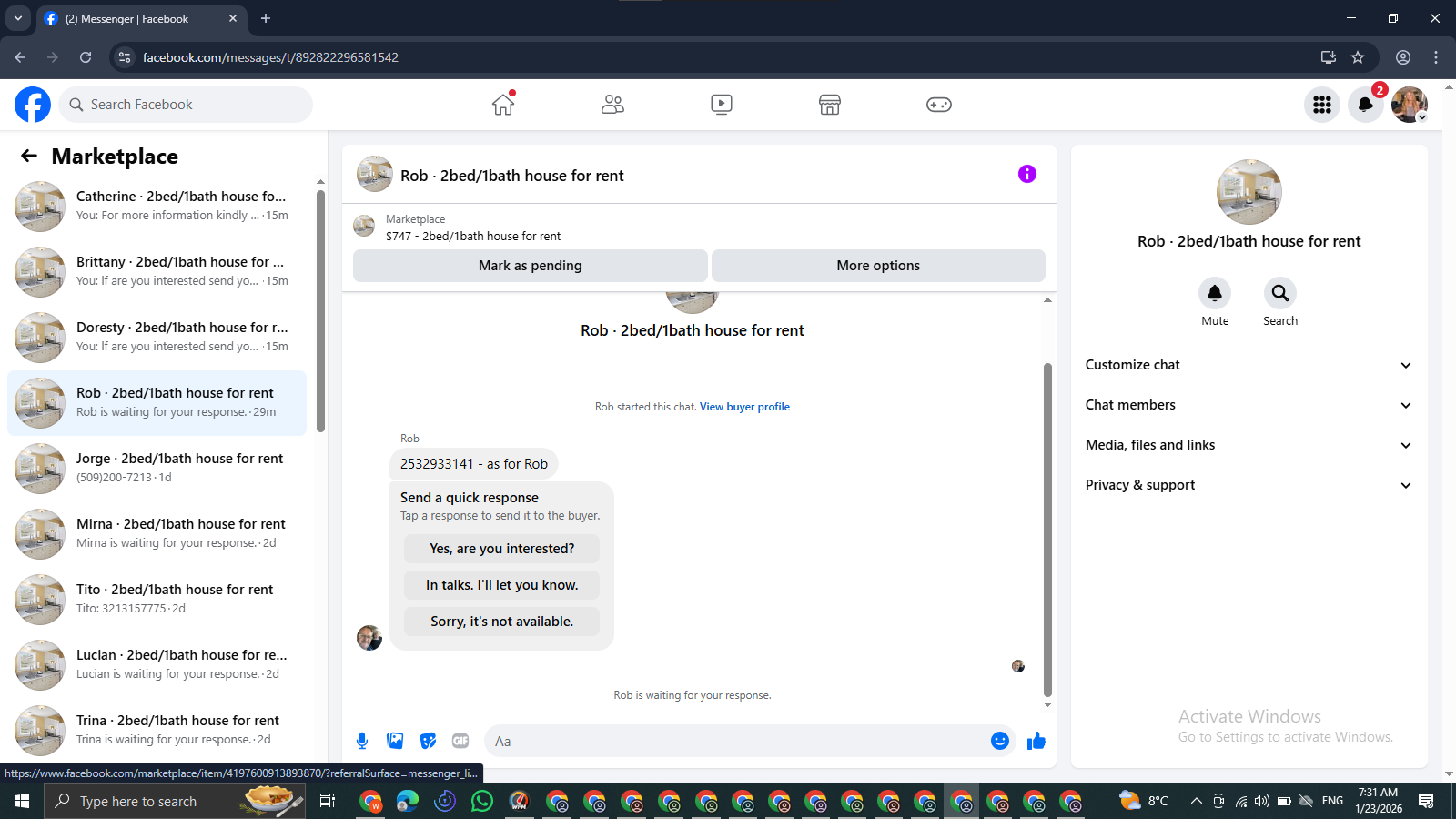The image size is (1456, 819).
Task: Click the conversation list scrollbar
Action: [x=320, y=309]
